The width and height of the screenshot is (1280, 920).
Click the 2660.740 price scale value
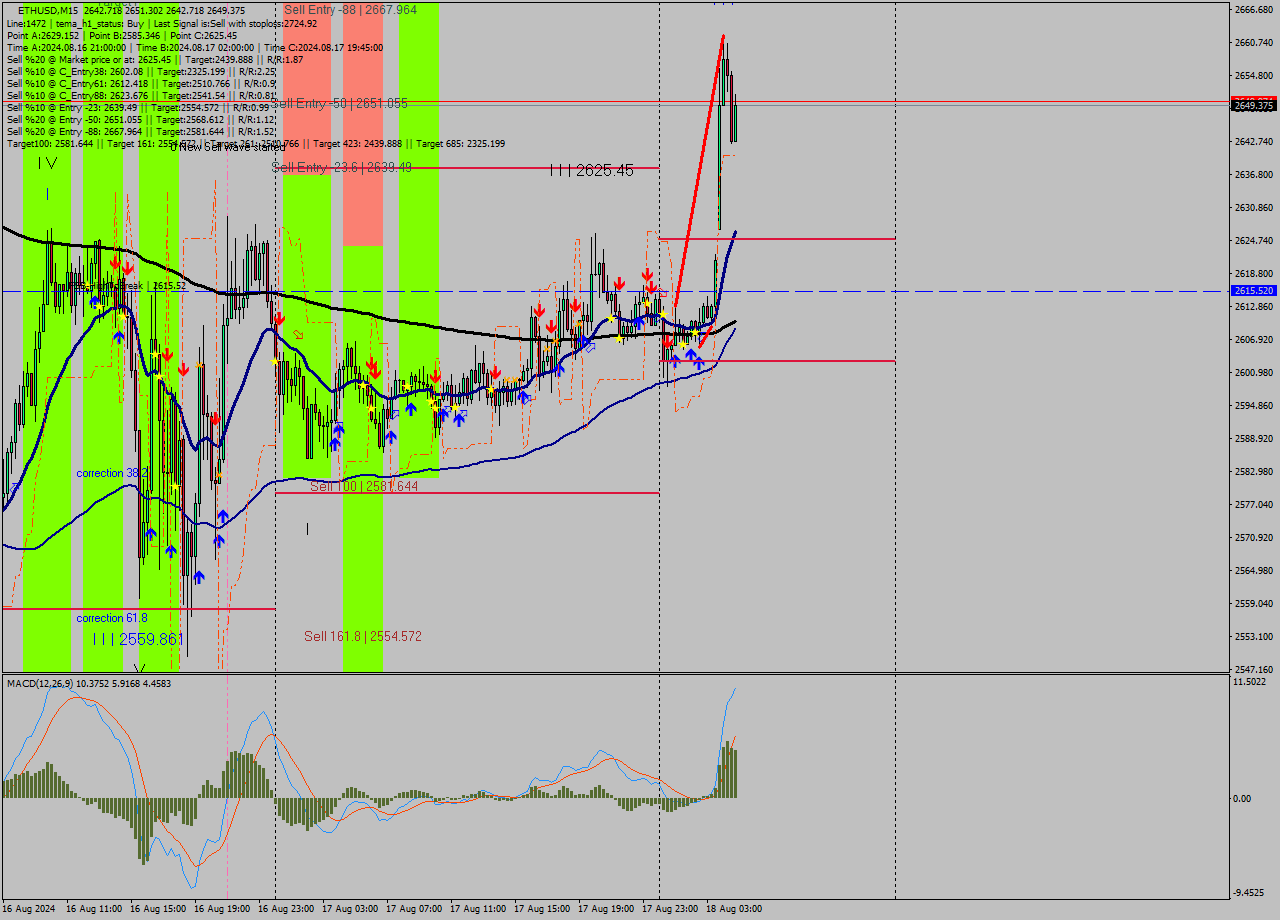[1254, 43]
